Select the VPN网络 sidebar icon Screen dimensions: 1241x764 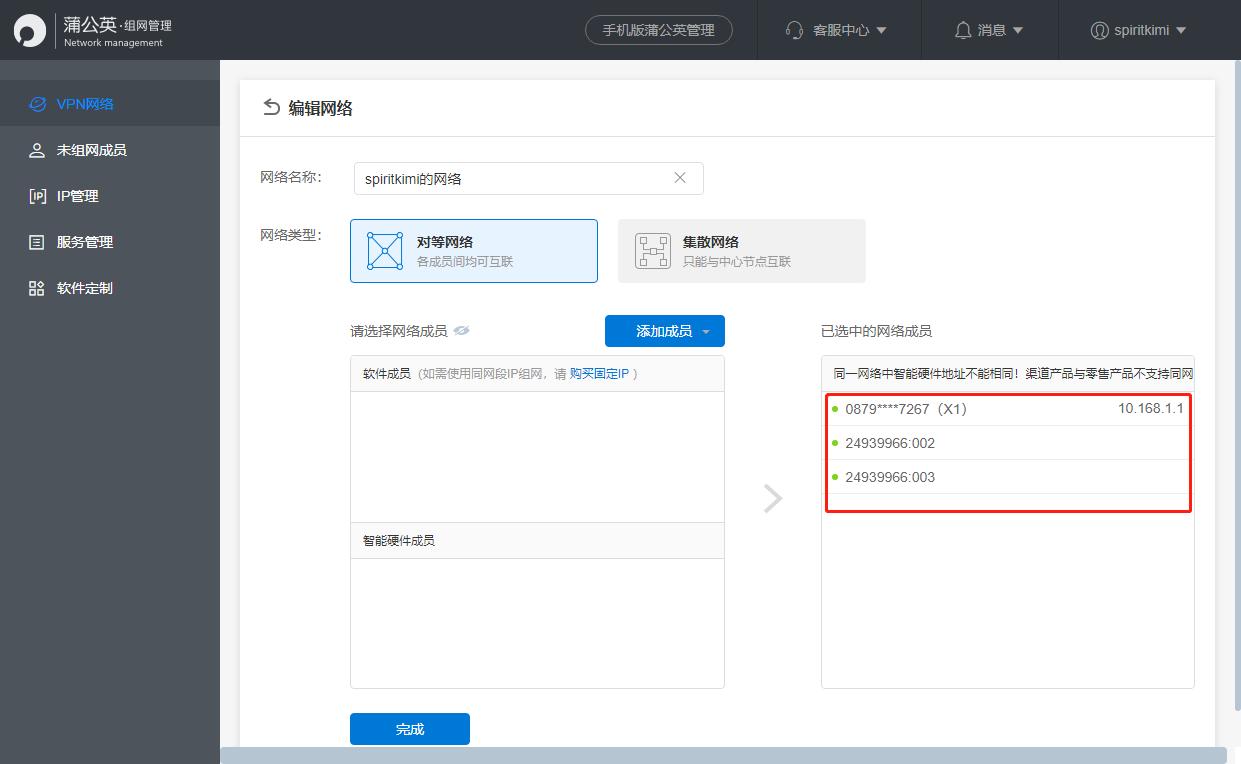(38, 104)
